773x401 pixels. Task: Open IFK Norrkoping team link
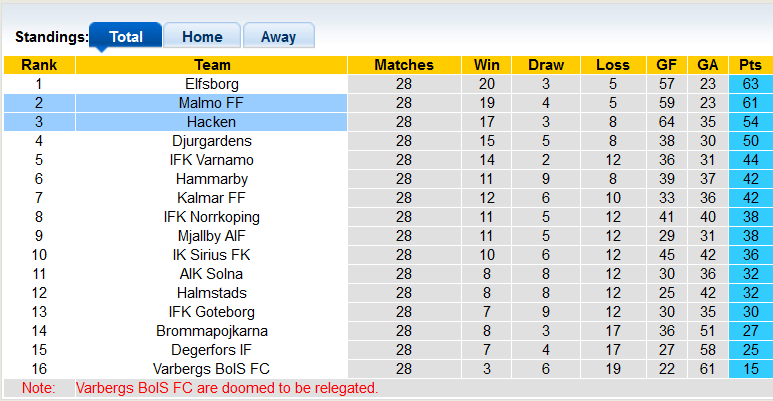click(211, 217)
